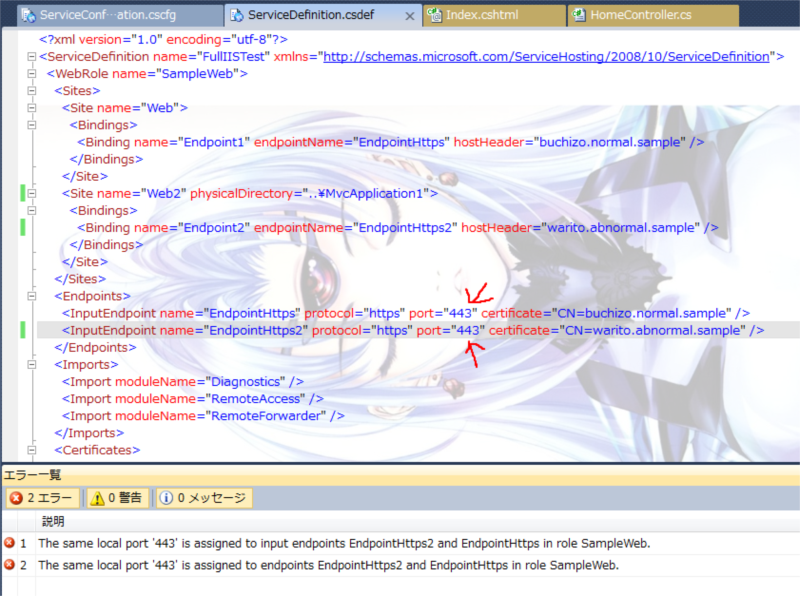Select error 2 about endpoints in SampleWeb

[x=329, y=565]
